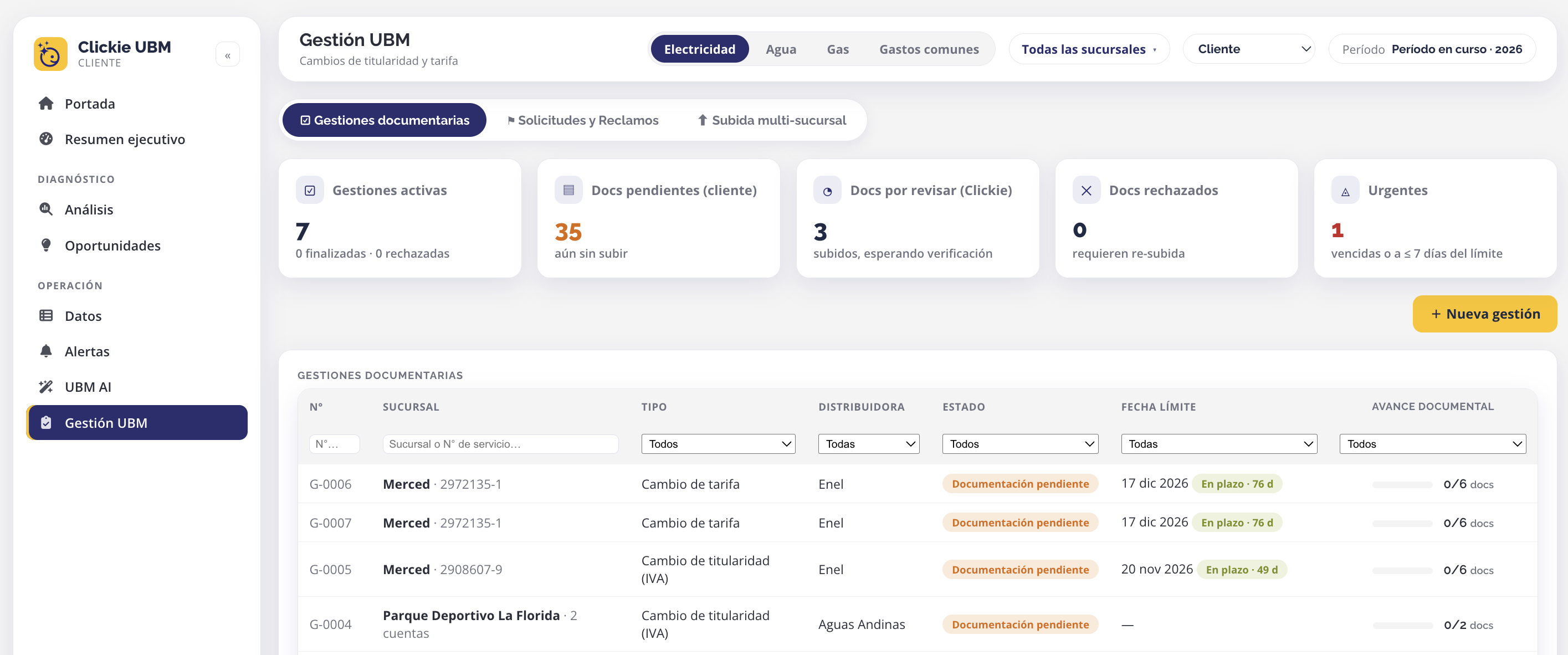
Task: Click the G-0005 row number cell
Action: [331, 570]
